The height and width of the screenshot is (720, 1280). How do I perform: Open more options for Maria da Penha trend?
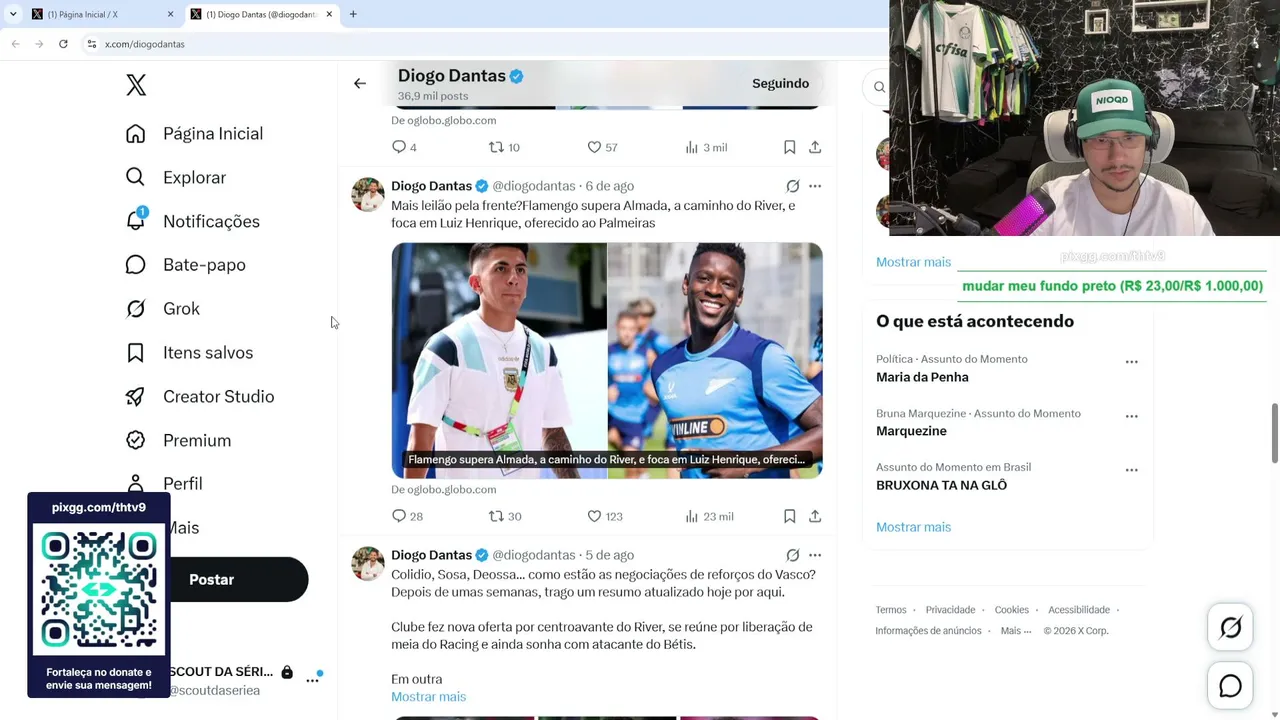point(1132,362)
